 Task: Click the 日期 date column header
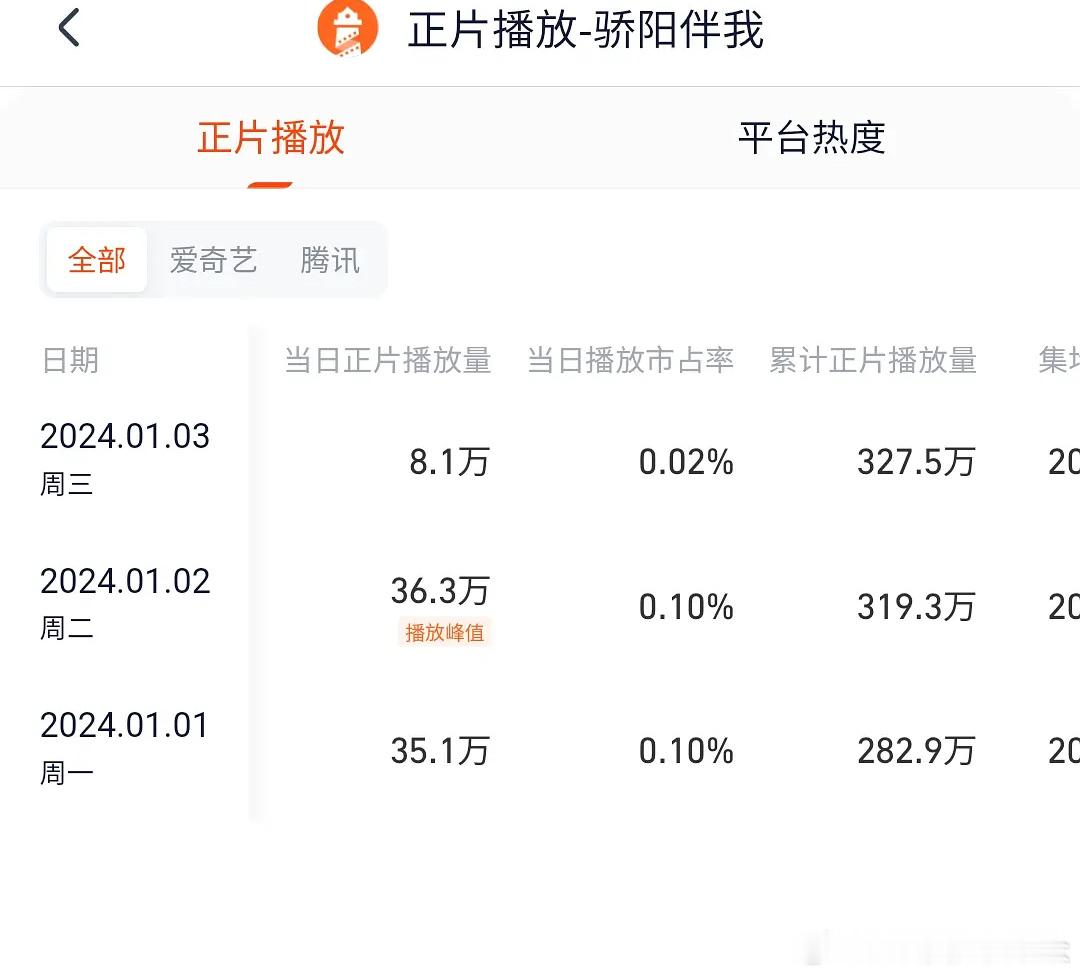pyautogui.click(x=70, y=361)
